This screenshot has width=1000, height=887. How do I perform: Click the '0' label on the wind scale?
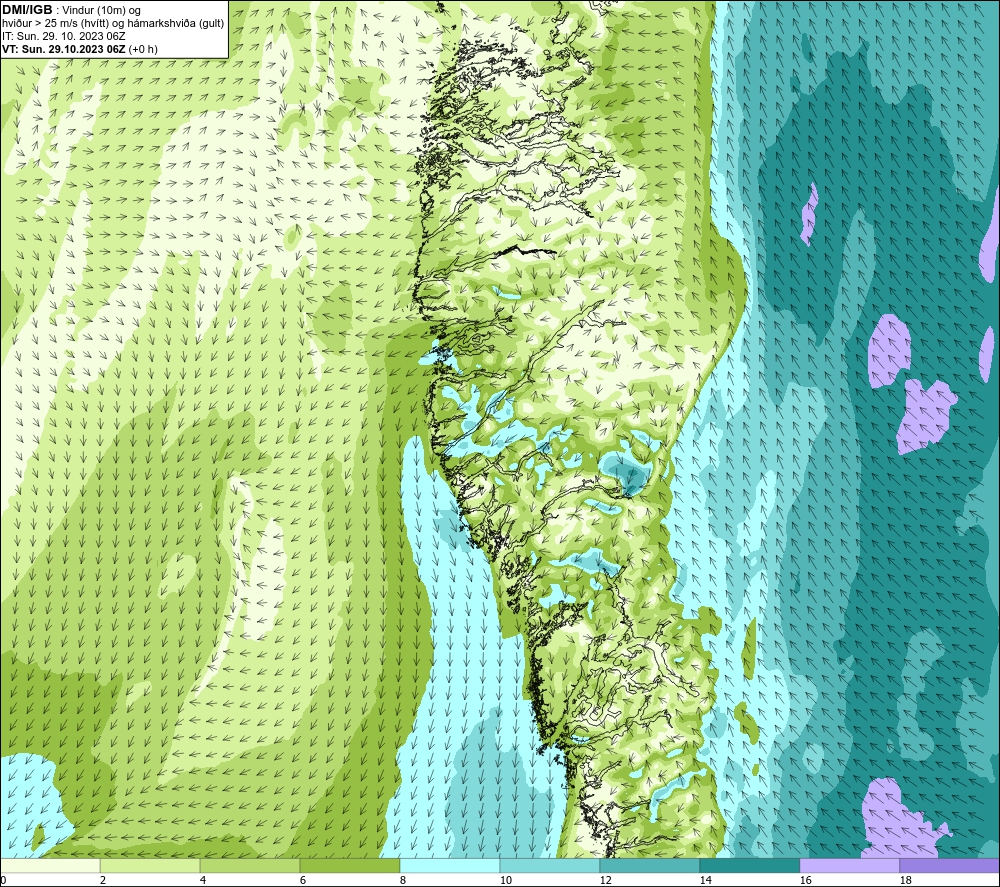point(3,880)
